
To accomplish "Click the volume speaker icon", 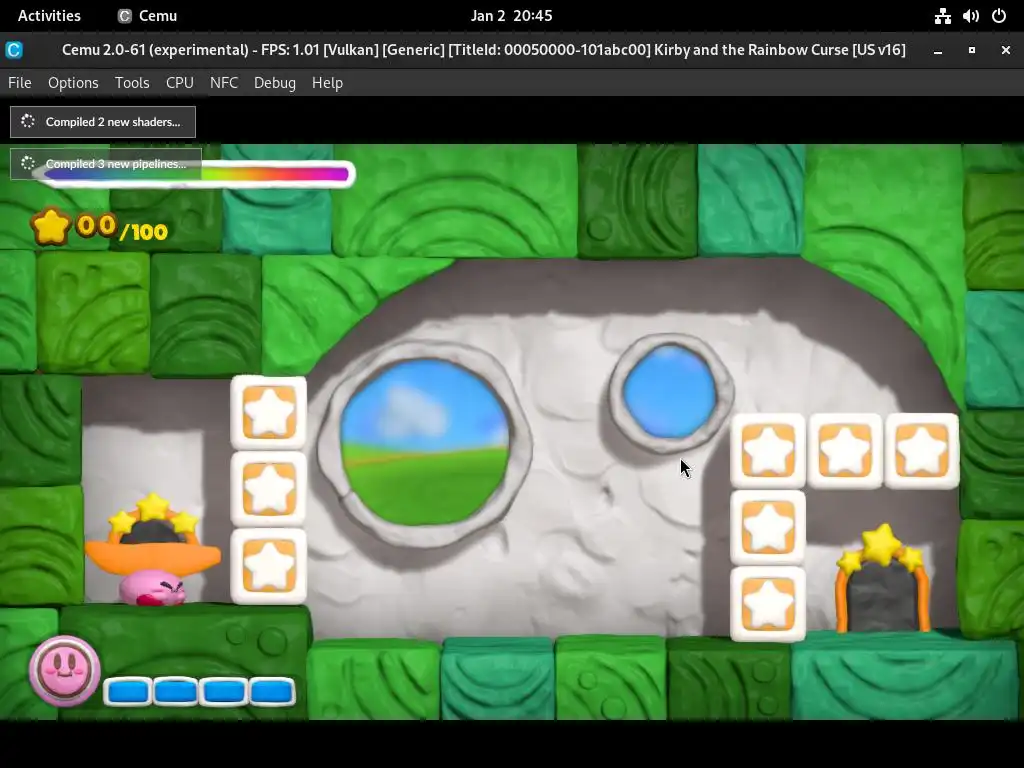I will click(x=970, y=16).
